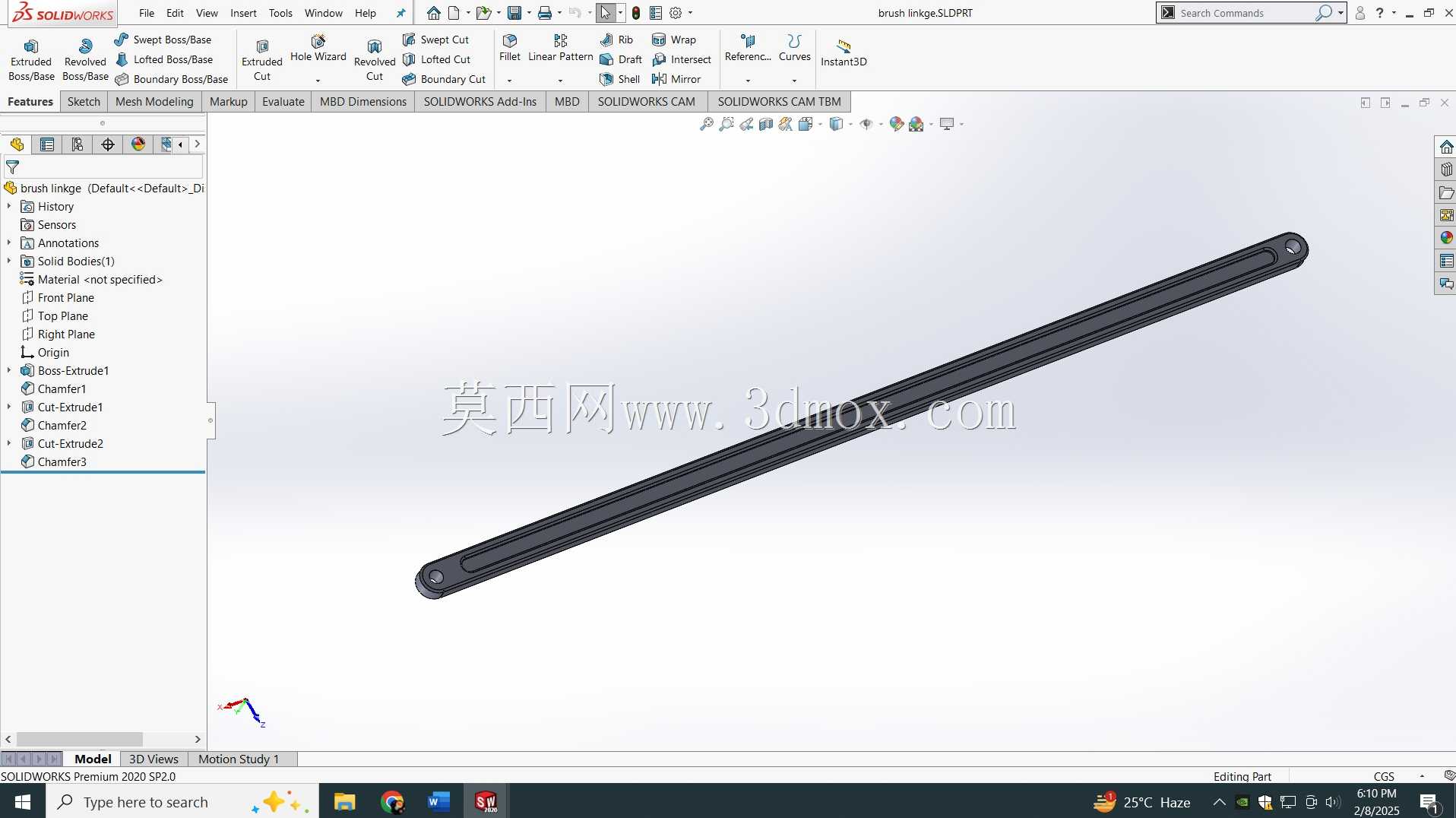Click the feature tree filter field
Image resolution: width=1456 pixels, height=818 pixels.
click(103, 167)
